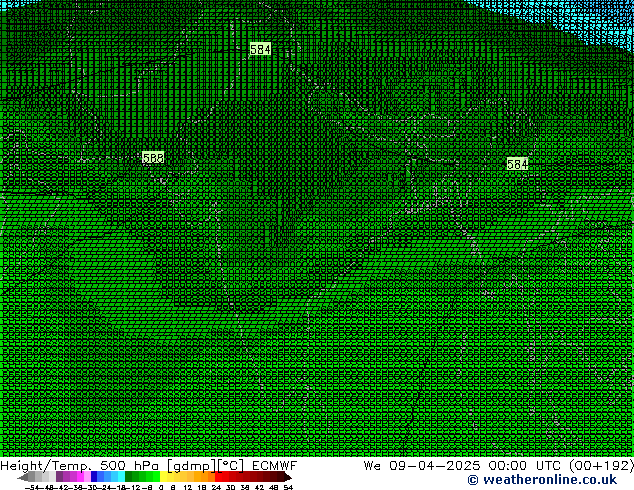Pick the magenta segment of the color scale
The image size is (634, 490).
click(76, 477)
